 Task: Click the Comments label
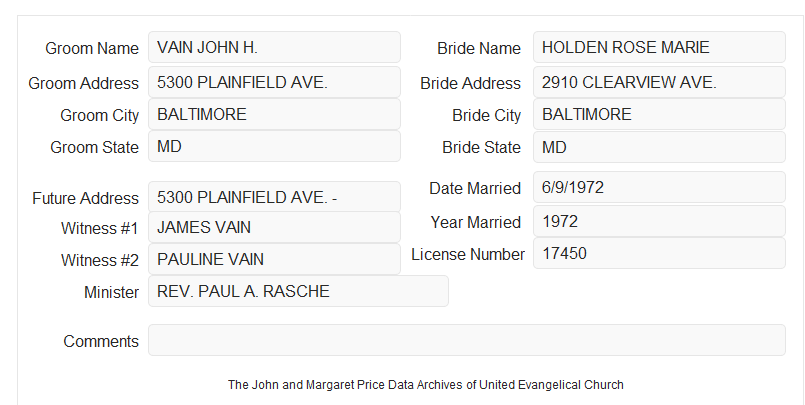pyautogui.click(x=101, y=341)
